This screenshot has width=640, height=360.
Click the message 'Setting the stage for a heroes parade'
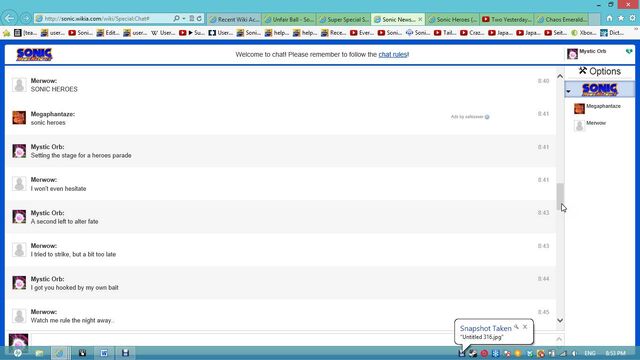[81, 156]
